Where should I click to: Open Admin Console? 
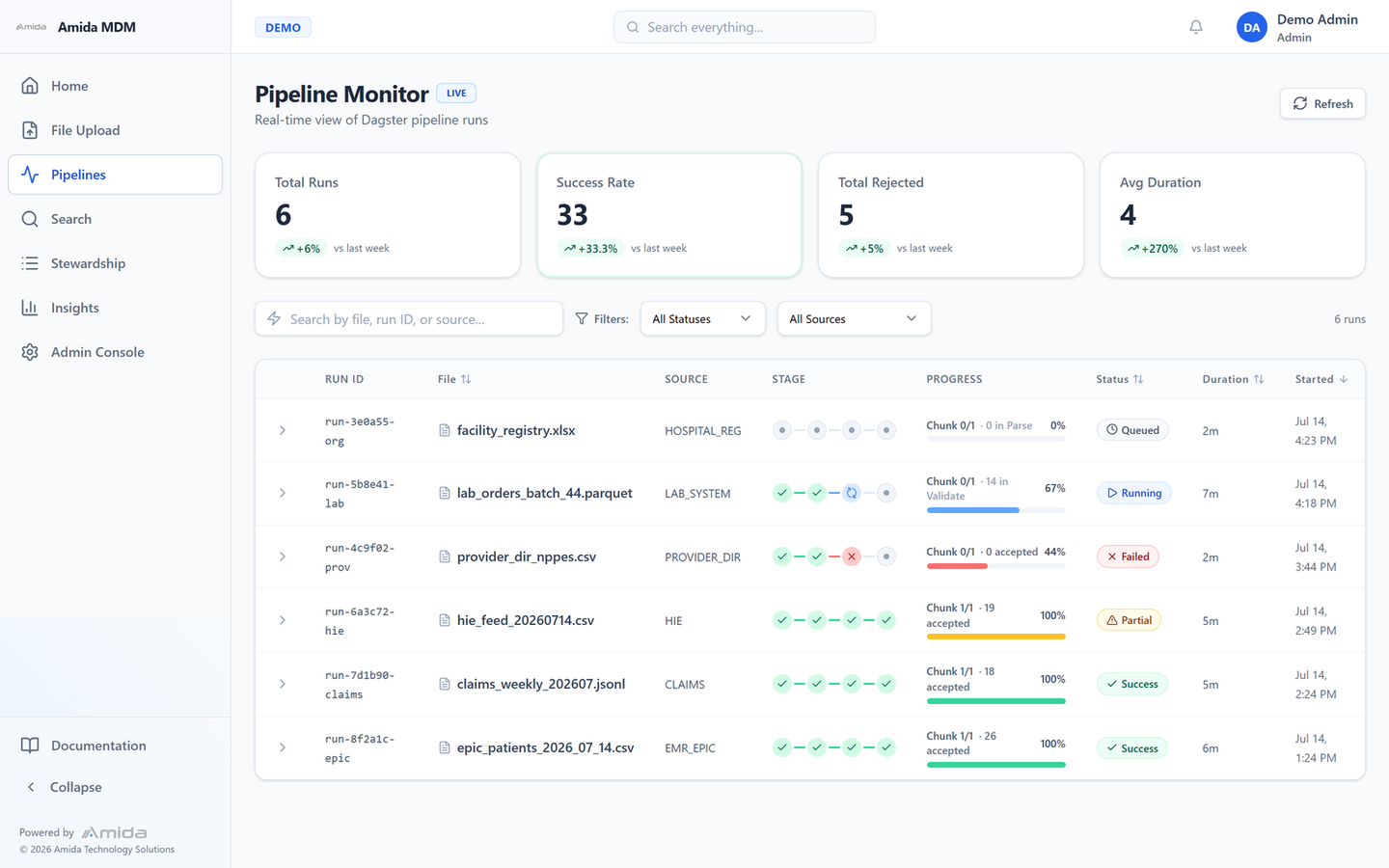115,352
